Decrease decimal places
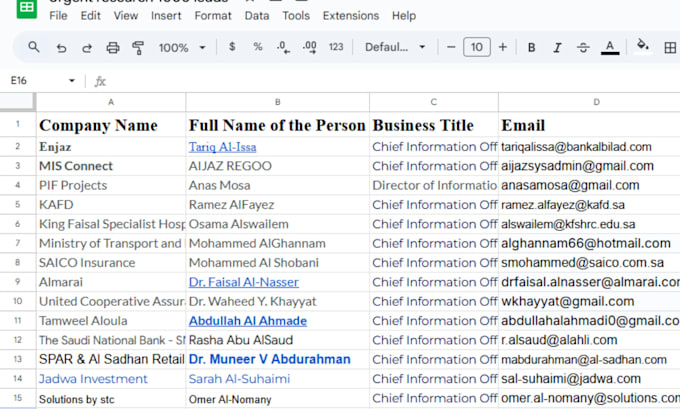The height and width of the screenshot is (409, 680). [283, 47]
